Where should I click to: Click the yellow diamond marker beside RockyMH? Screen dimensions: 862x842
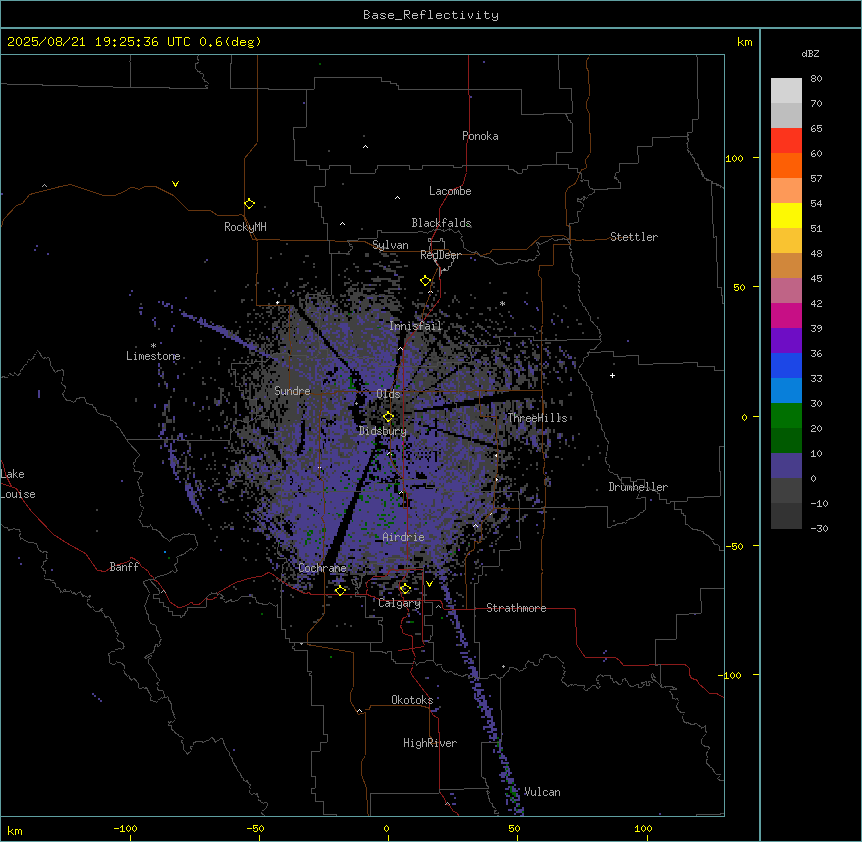[x=250, y=204]
